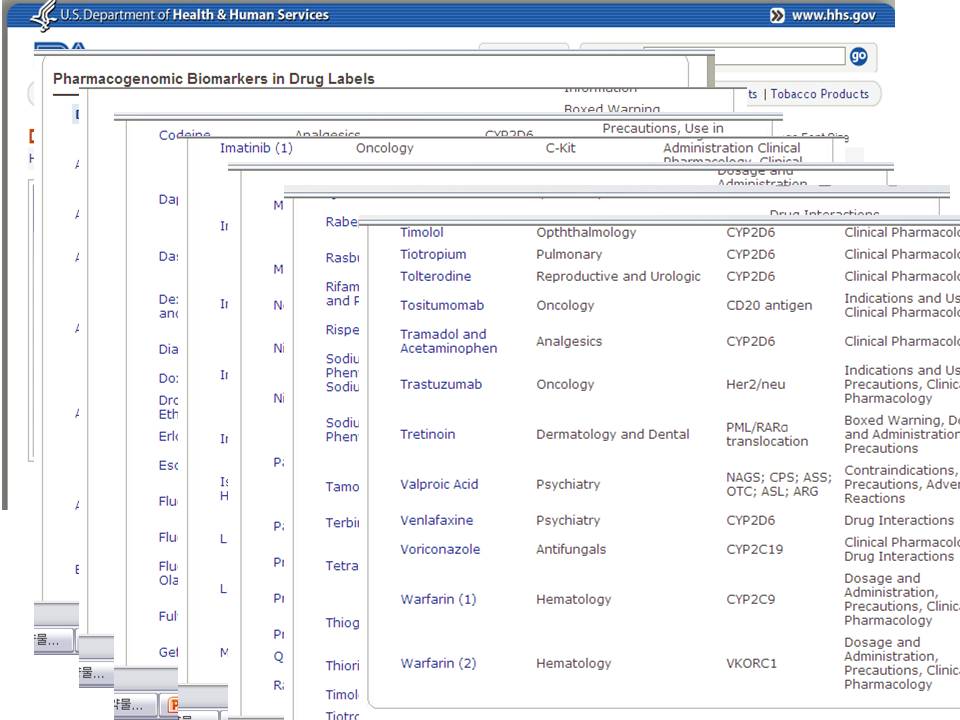
Task: Click CYP2D6 in Tramadol and Acetaminophen row
Action: 751,341
